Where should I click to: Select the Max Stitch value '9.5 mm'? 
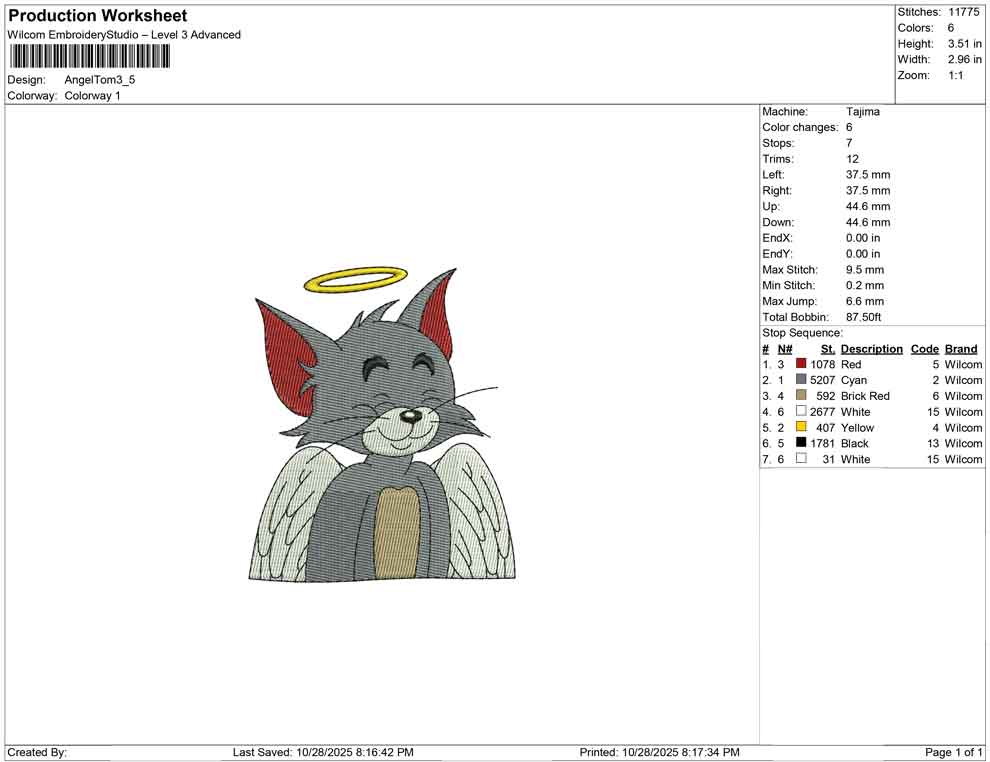coord(865,270)
